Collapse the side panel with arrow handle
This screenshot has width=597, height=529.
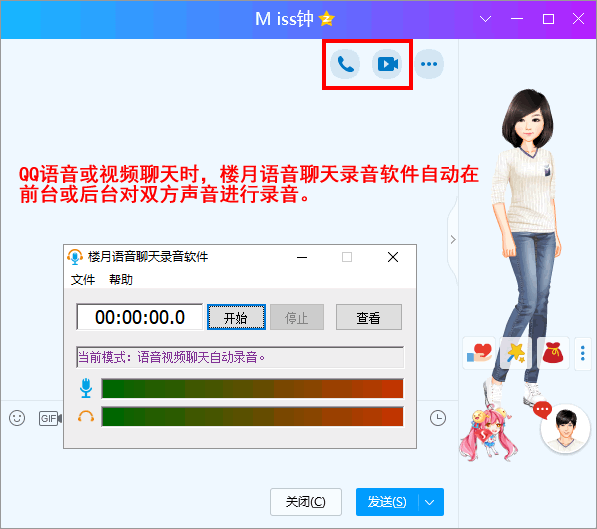point(453,240)
